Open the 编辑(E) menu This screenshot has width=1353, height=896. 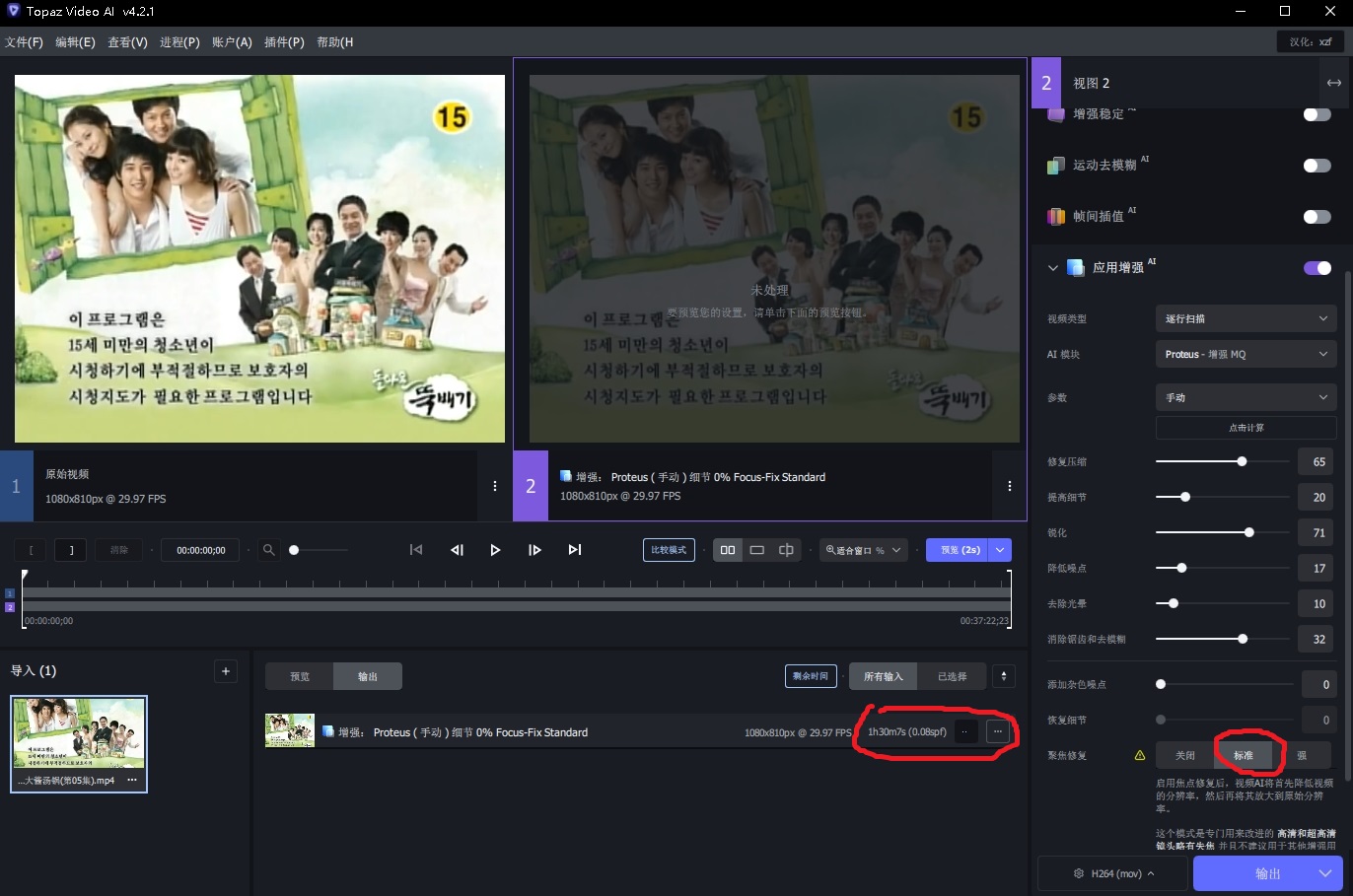75,42
